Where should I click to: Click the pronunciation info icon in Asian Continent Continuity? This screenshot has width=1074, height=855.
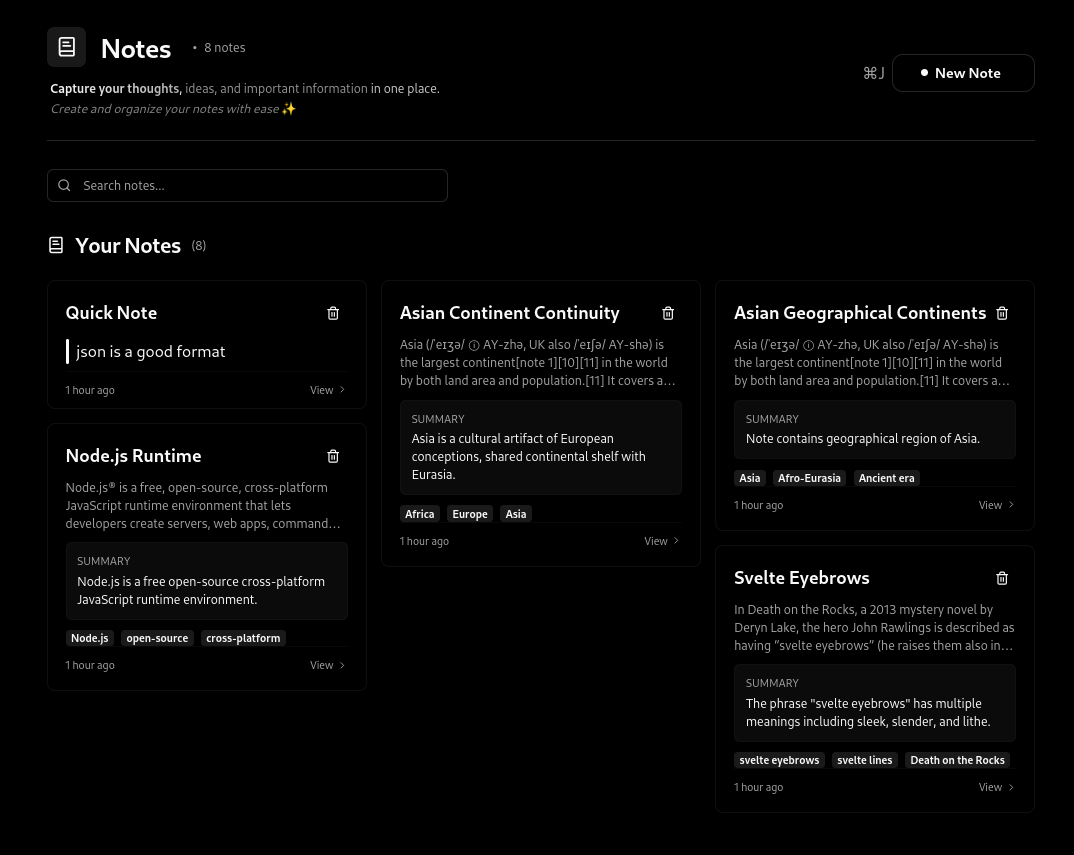474,345
